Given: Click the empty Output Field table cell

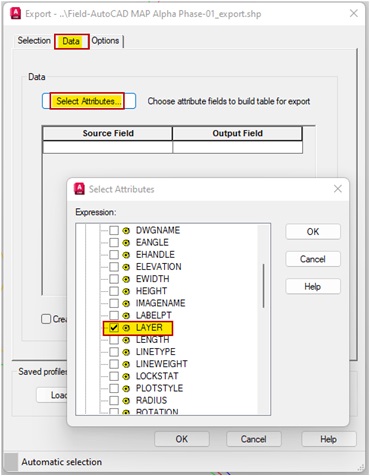Looking at the screenshot, I should click(x=237, y=147).
